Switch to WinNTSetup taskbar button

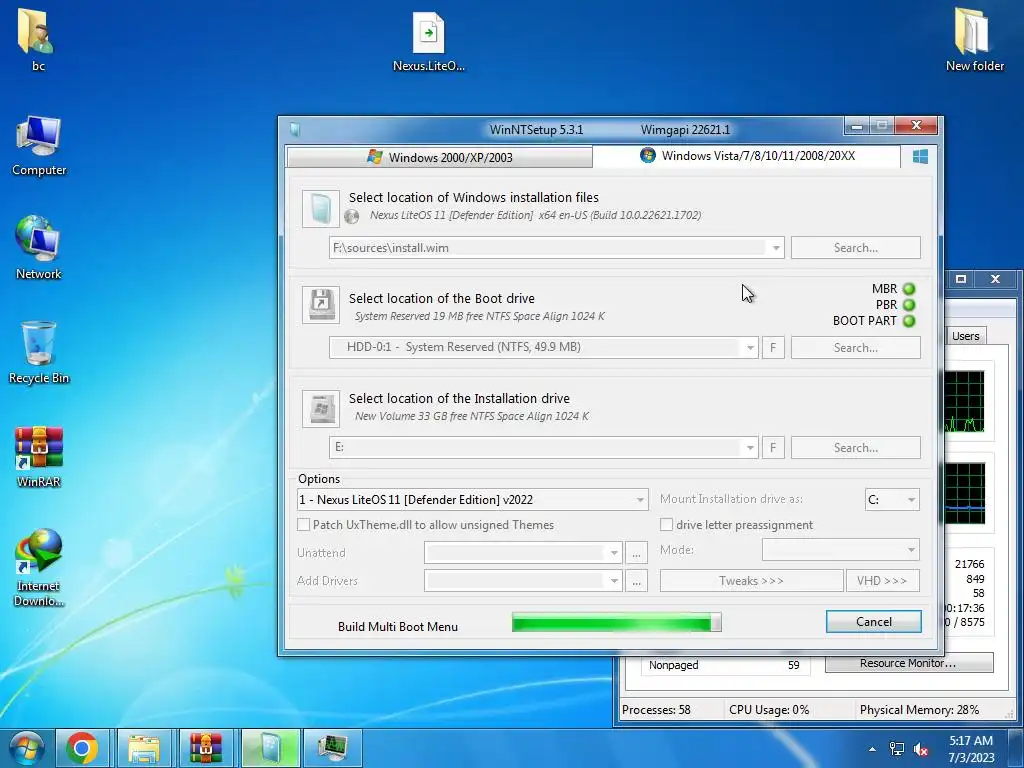click(x=270, y=748)
